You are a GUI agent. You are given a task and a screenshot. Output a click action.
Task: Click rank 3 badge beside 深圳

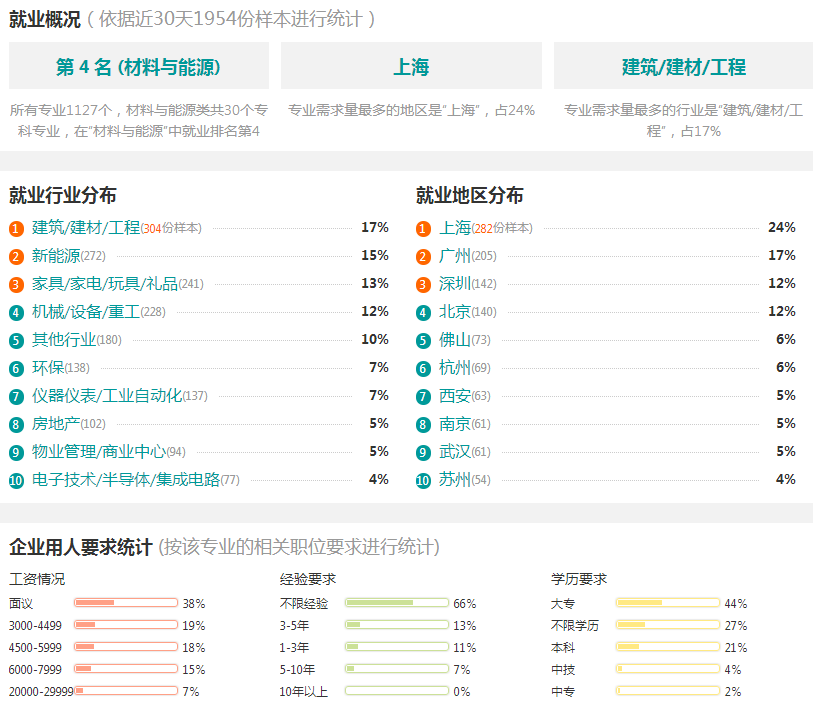pyautogui.click(x=423, y=285)
